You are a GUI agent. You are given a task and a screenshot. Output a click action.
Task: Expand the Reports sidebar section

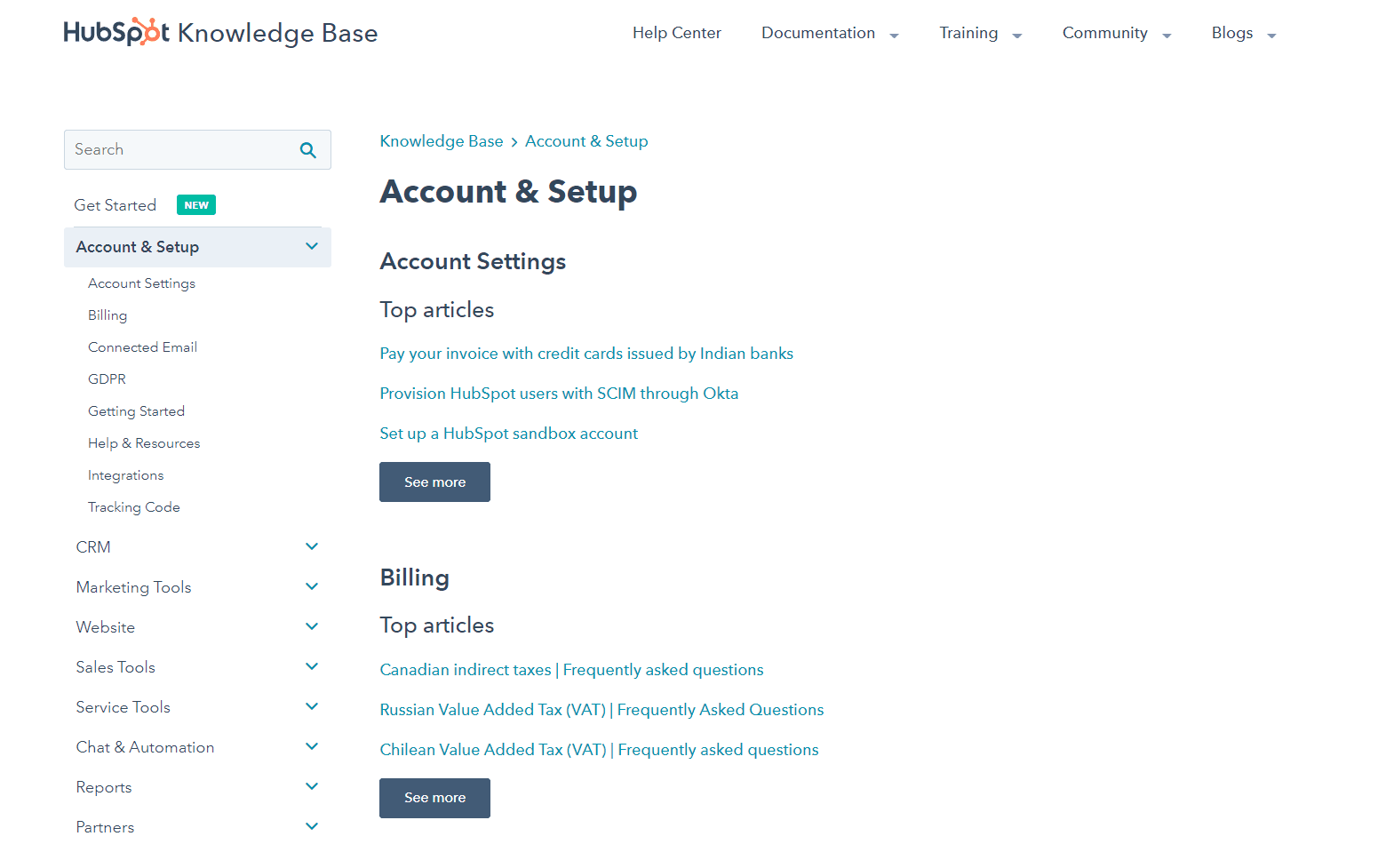pyautogui.click(x=312, y=786)
